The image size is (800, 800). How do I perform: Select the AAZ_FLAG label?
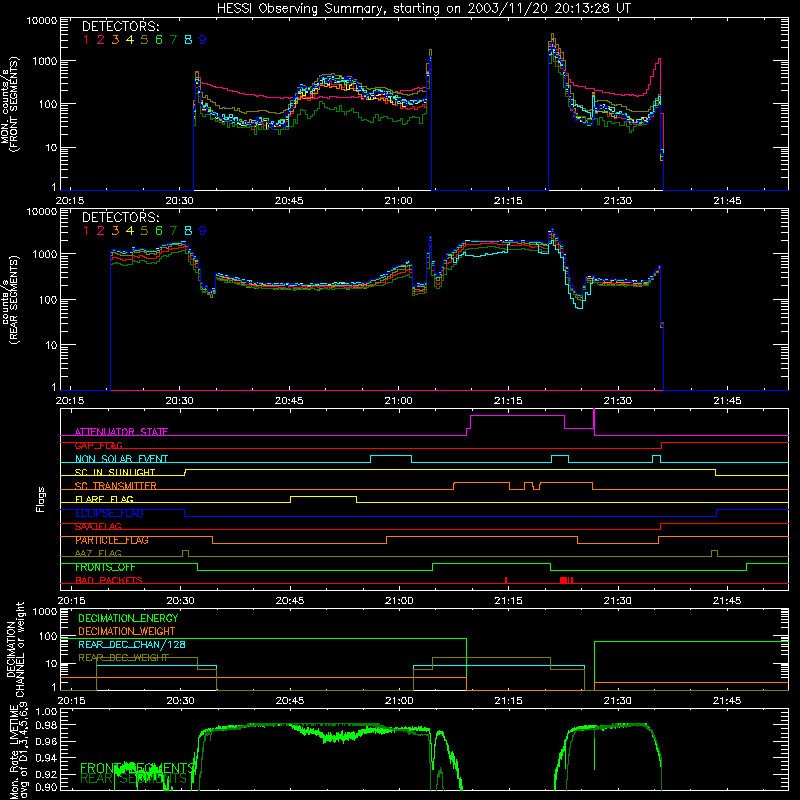tap(98, 553)
